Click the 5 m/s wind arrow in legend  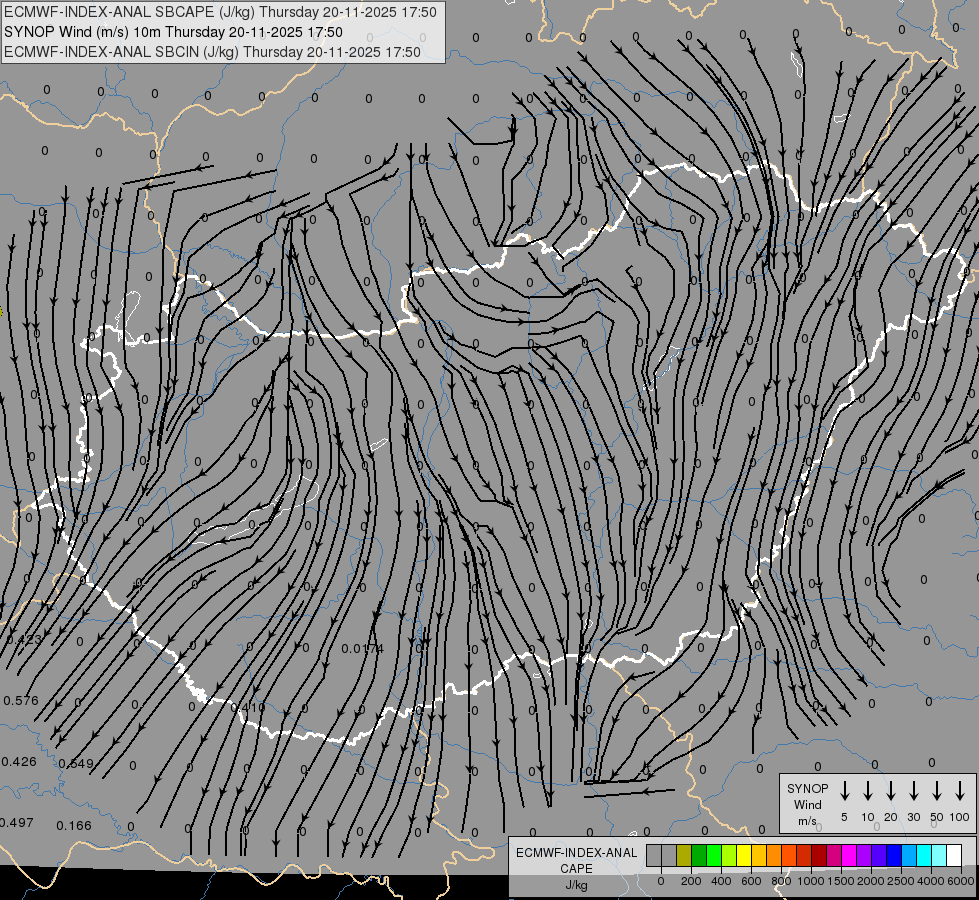pyautogui.click(x=844, y=791)
